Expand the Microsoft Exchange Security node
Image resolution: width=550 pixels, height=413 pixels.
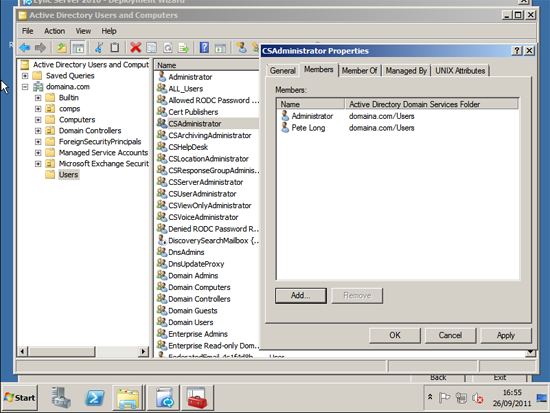click(x=38, y=164)
